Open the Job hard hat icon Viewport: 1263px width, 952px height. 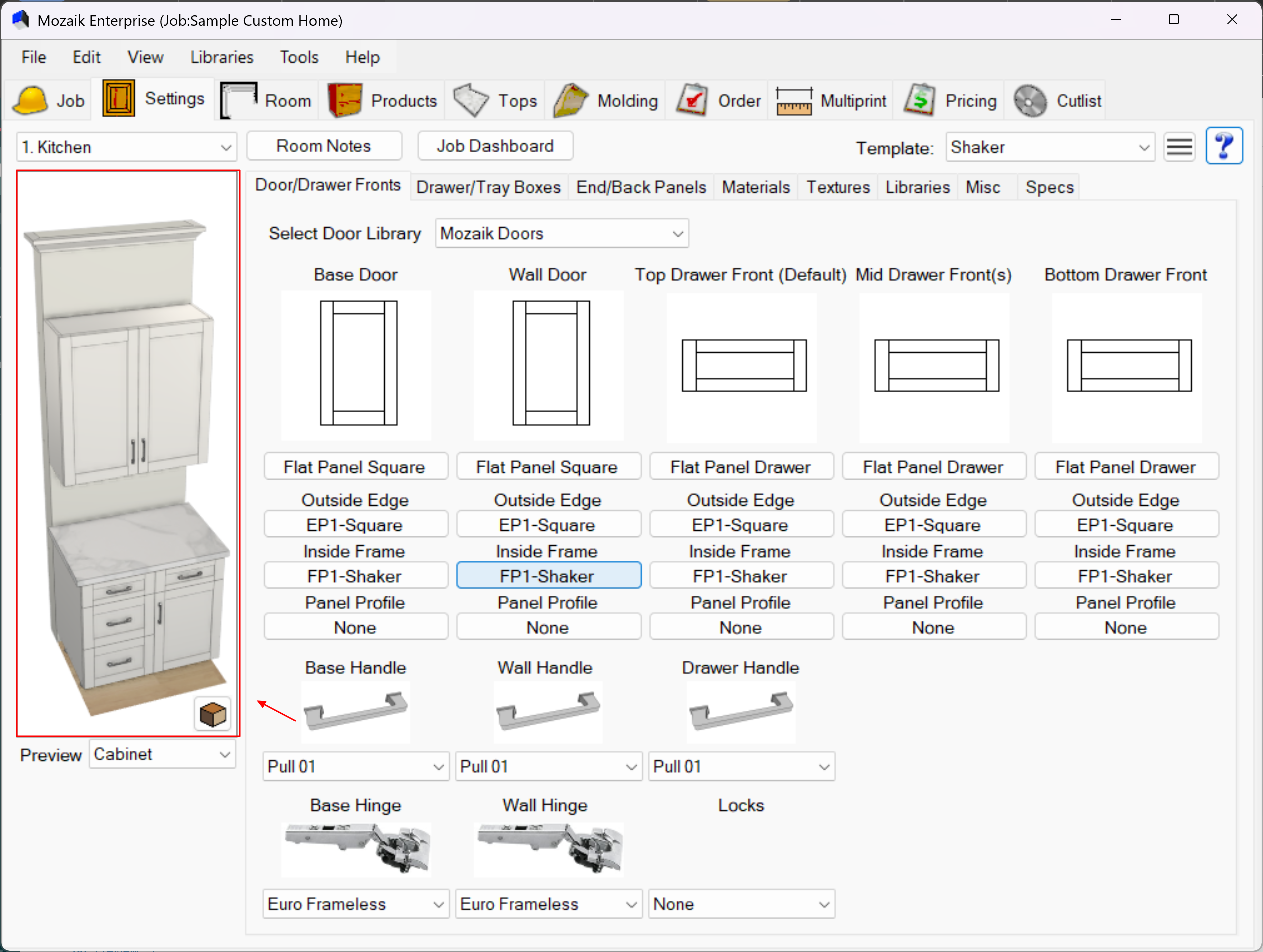(x=30, y=101)
